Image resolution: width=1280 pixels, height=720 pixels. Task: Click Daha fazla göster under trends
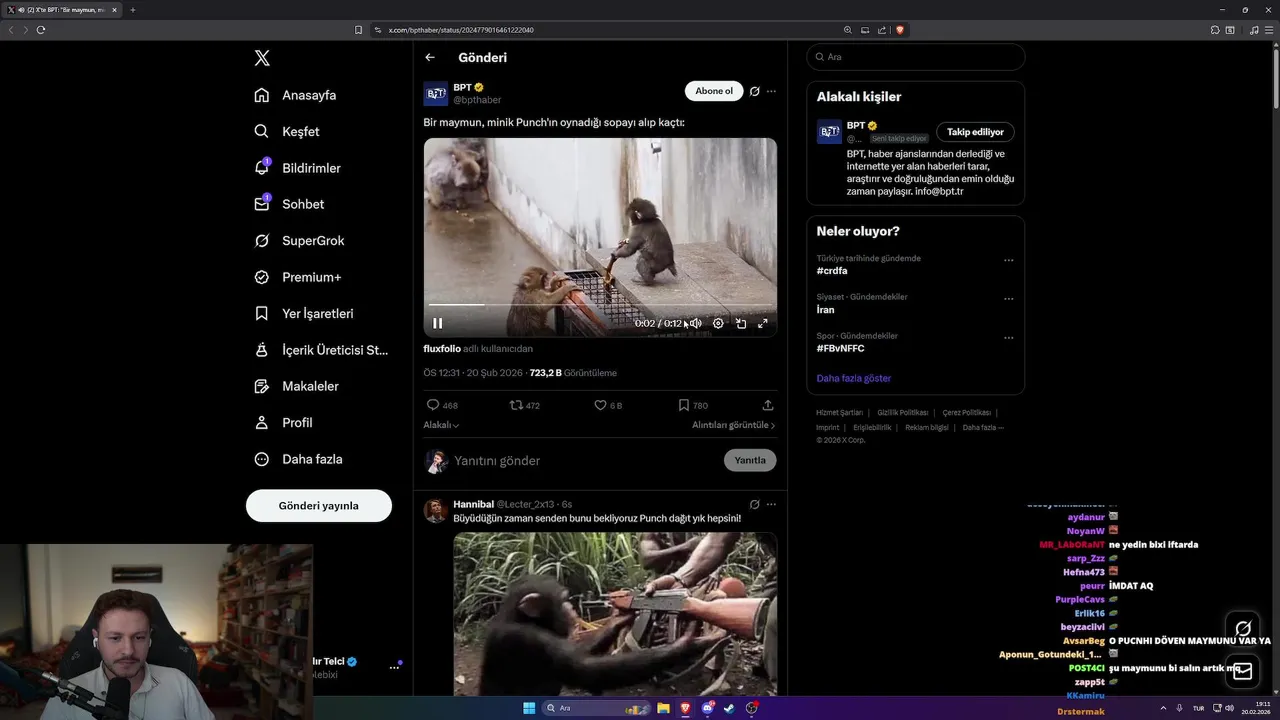point(853,378)
